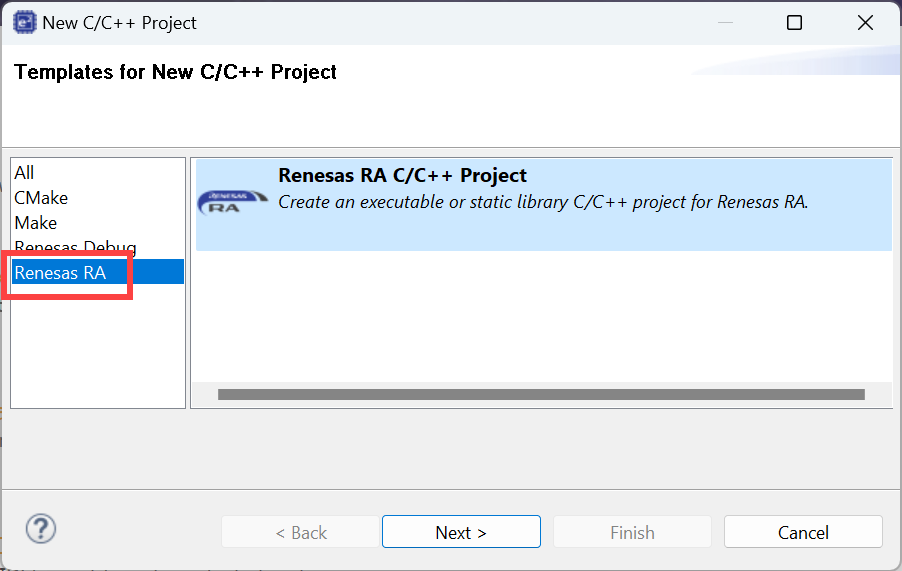Click the e2 studio title bar icon

tap(24, 22)
